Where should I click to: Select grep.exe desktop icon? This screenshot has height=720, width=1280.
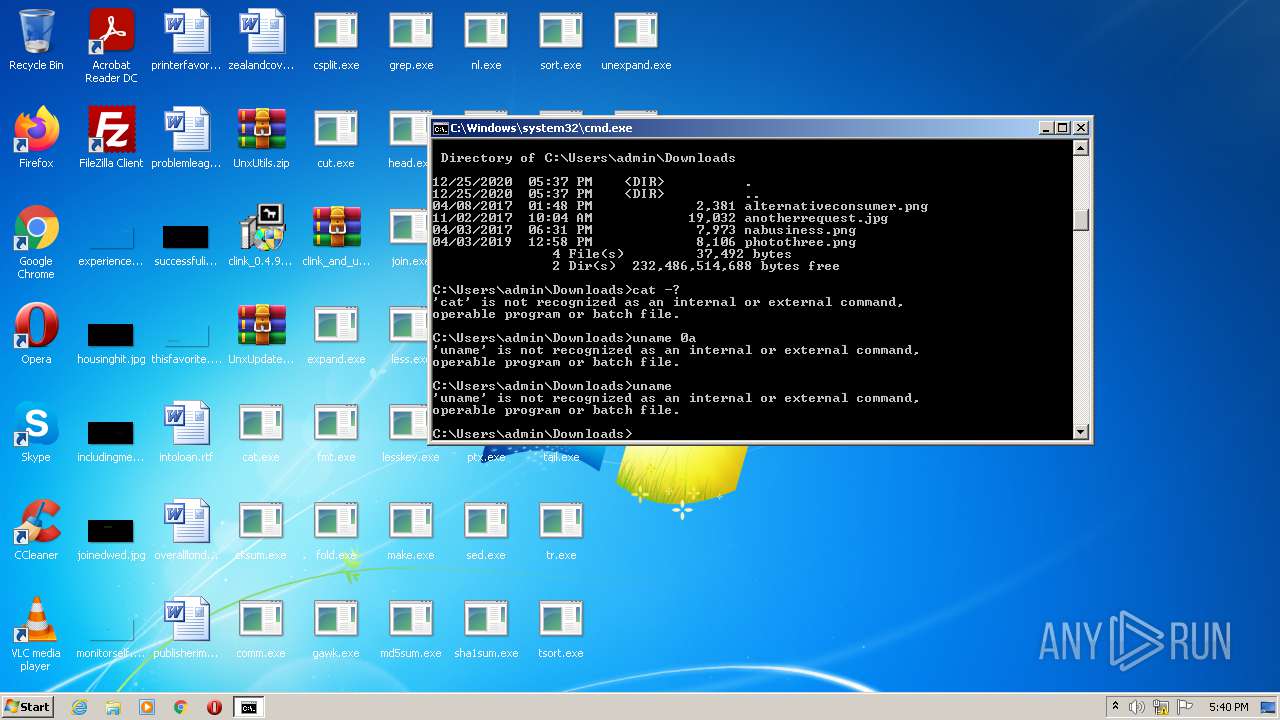click(411, 40)
